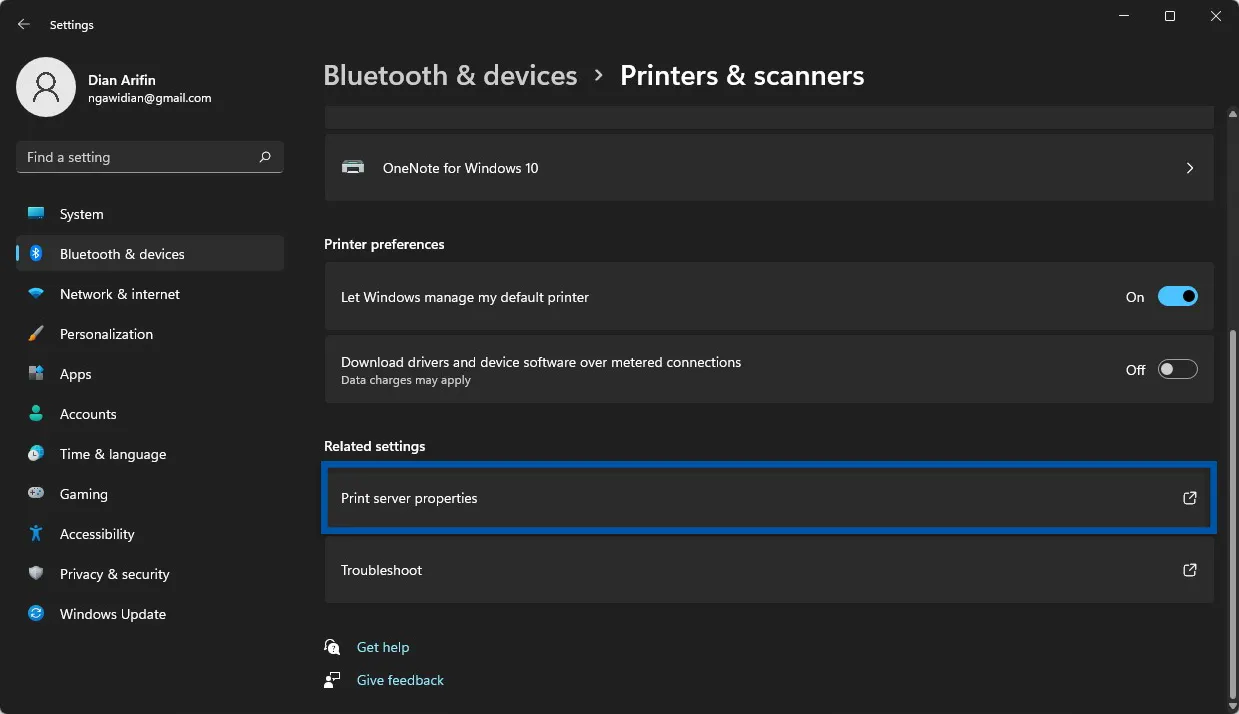Open Print server properties external link
This screenshot has height=714, width=1239.
(768, 498)
